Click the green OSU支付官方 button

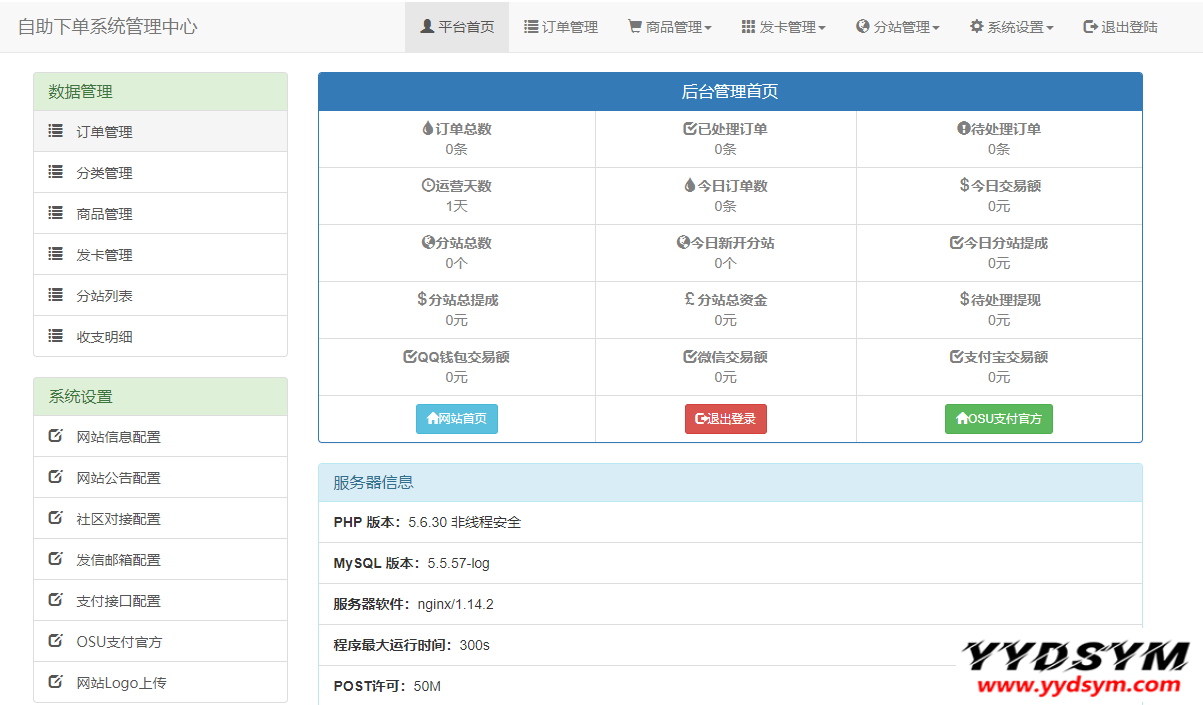click(998, 419)
